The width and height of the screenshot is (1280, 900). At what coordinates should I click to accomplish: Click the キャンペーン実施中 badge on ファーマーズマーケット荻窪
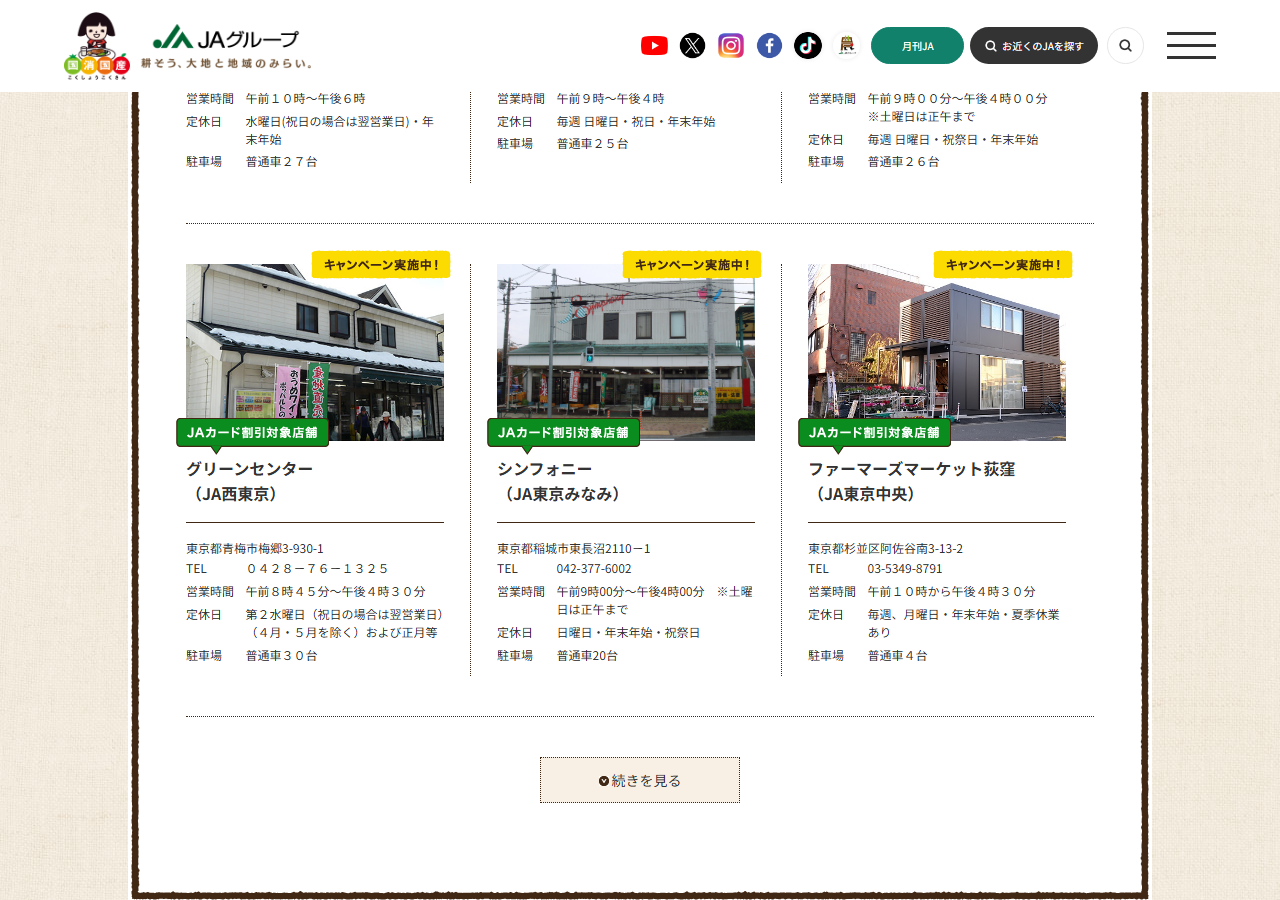coord(1003,264)
